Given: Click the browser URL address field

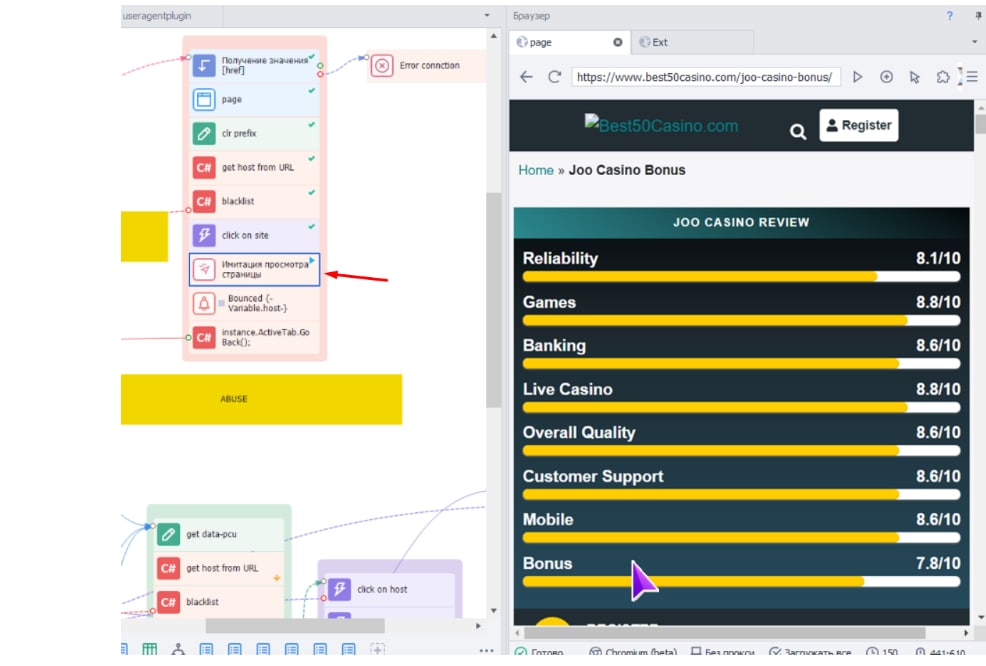Looking at the screenshot, I should click(705, 77).
